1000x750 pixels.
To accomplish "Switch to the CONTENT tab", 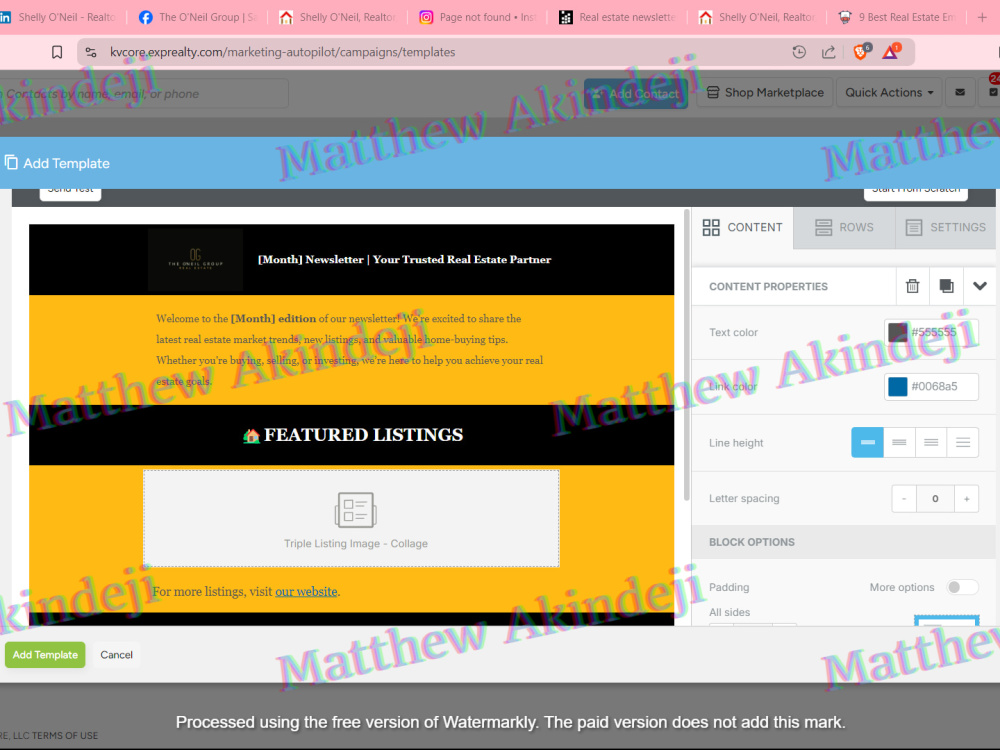I will (x=742, y=228).
